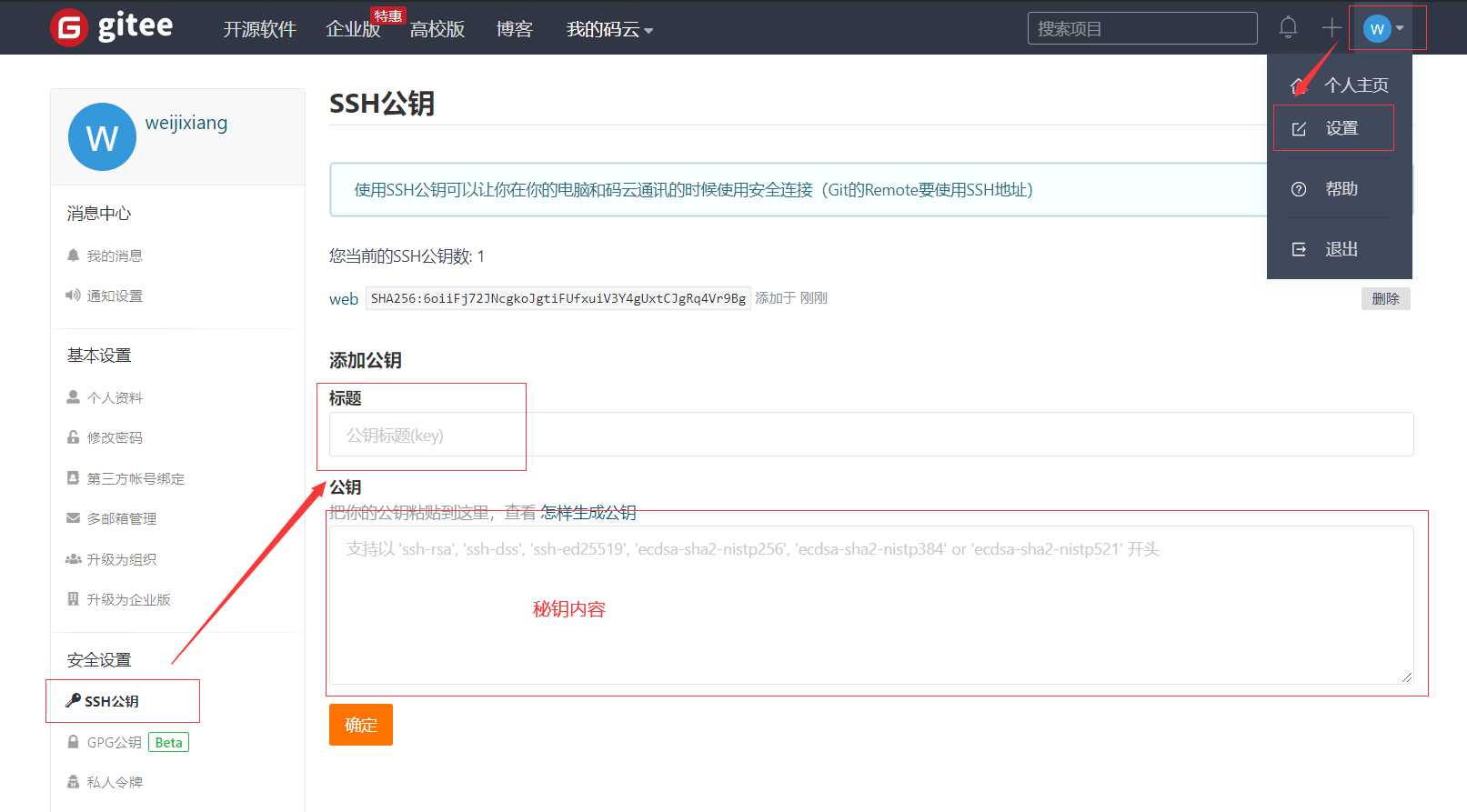Click the large W profile avatar
Viewport: 1467px width, 812px height.
pyautogui.click(x=102, y=136)
